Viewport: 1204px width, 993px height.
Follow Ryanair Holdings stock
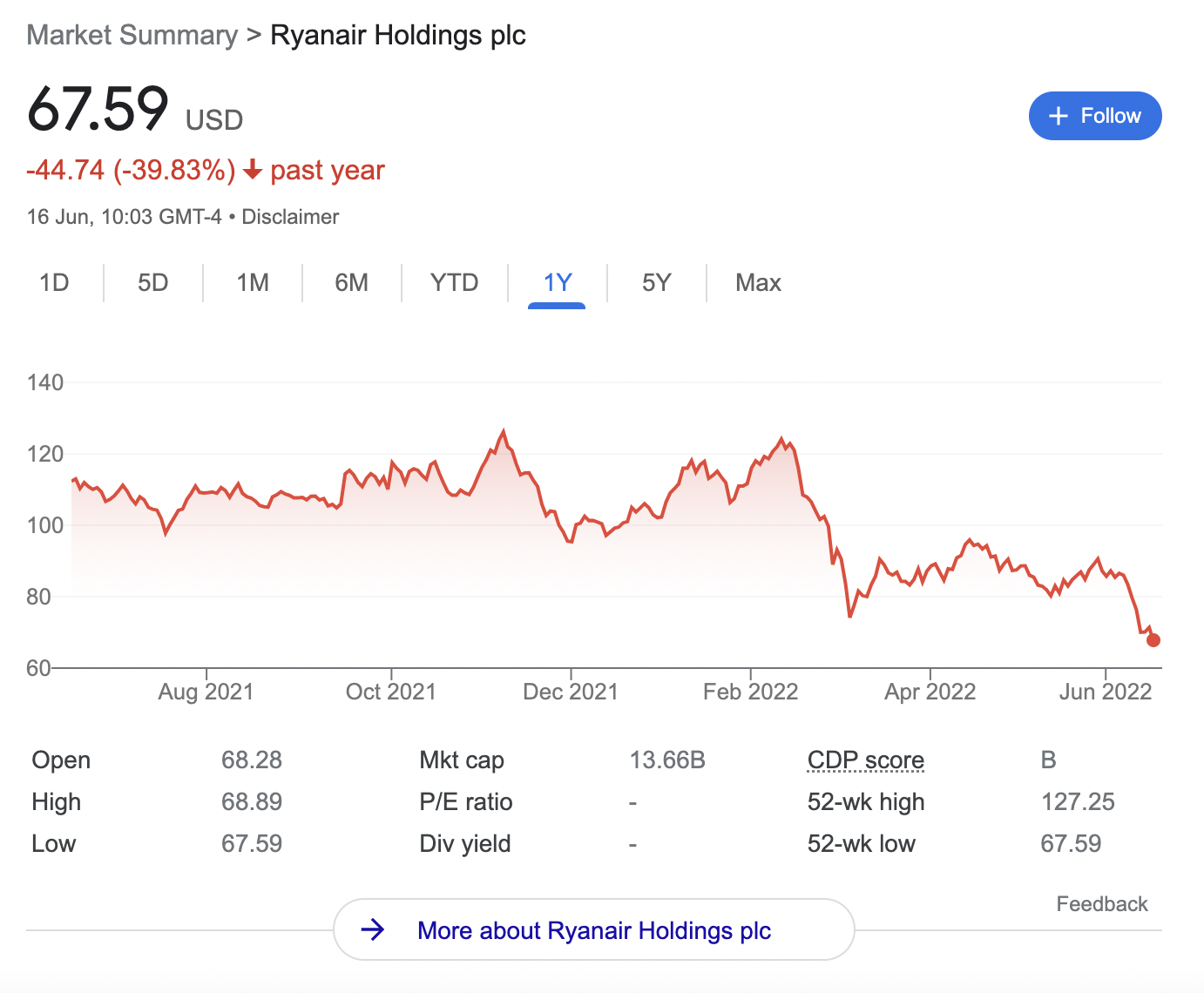click(1095, 116)
